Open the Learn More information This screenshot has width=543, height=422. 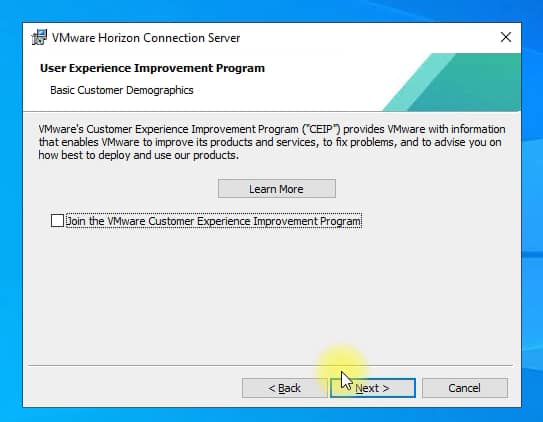coord(277,189)
